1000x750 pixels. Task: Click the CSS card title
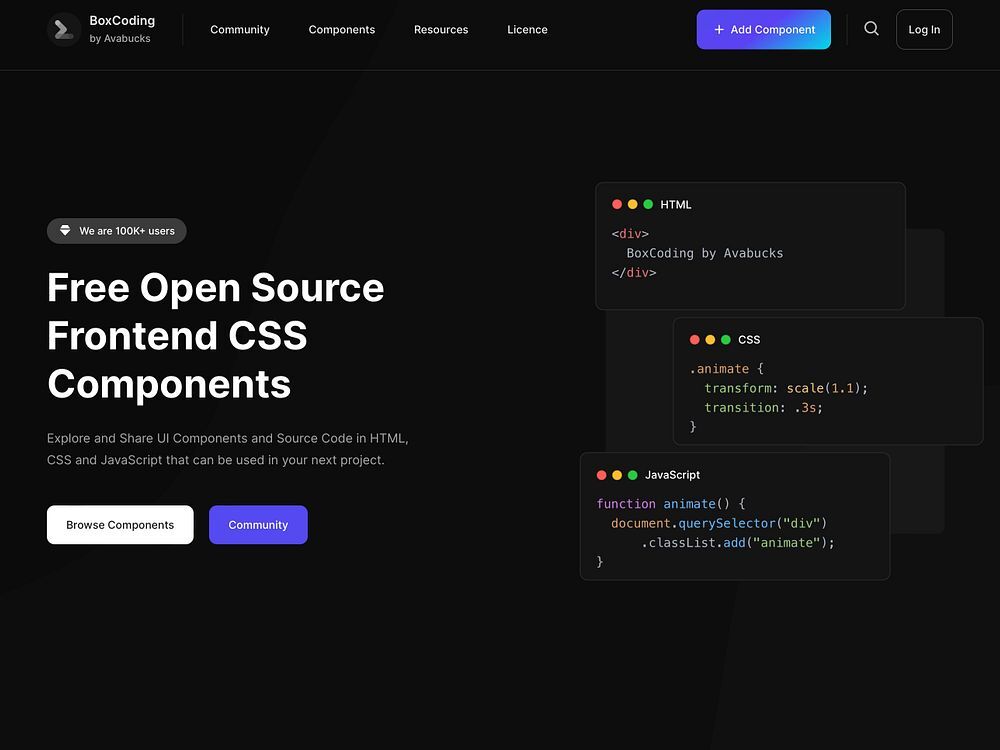pos(749,340)
